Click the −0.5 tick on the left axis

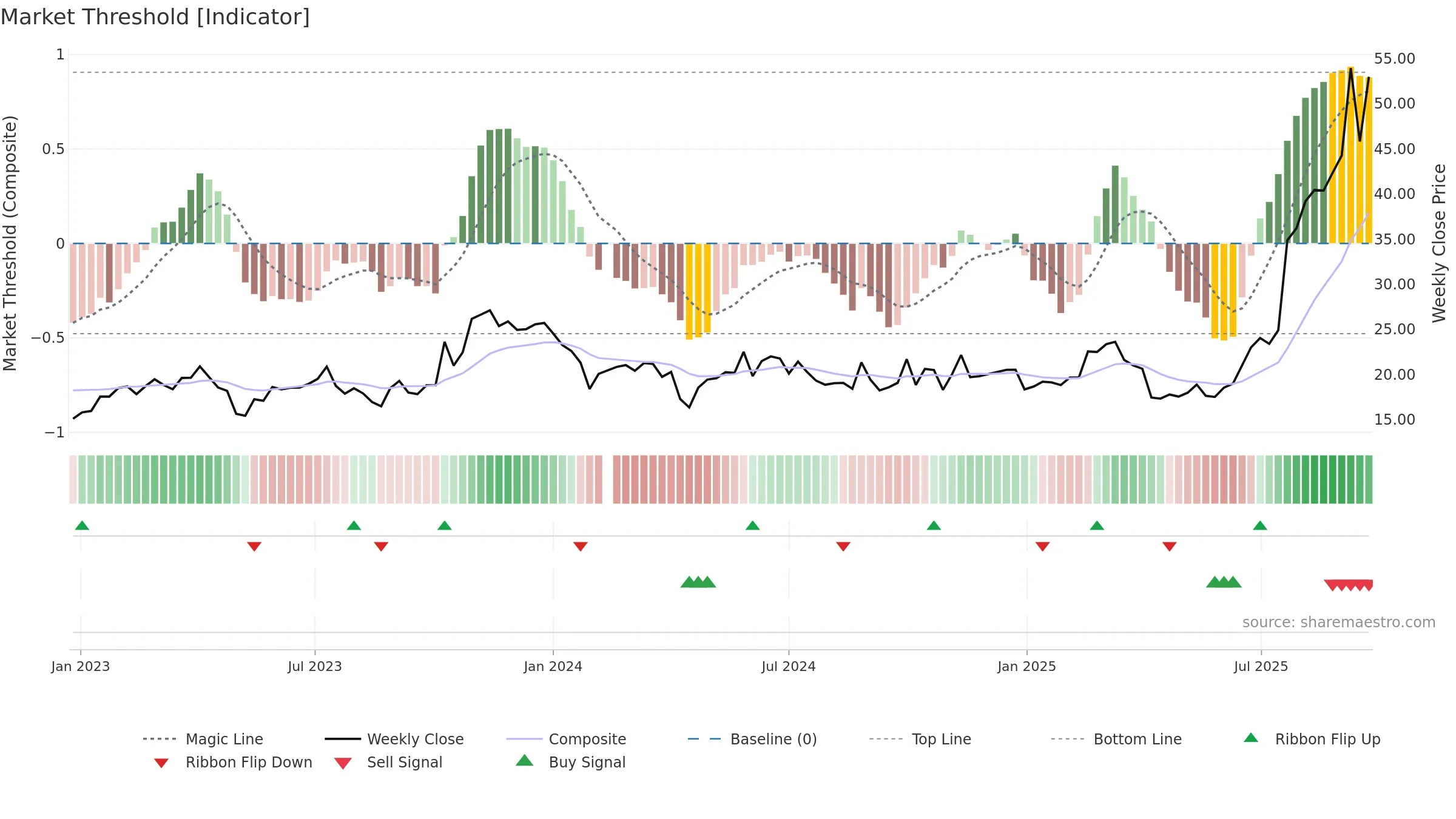[48, 338]
